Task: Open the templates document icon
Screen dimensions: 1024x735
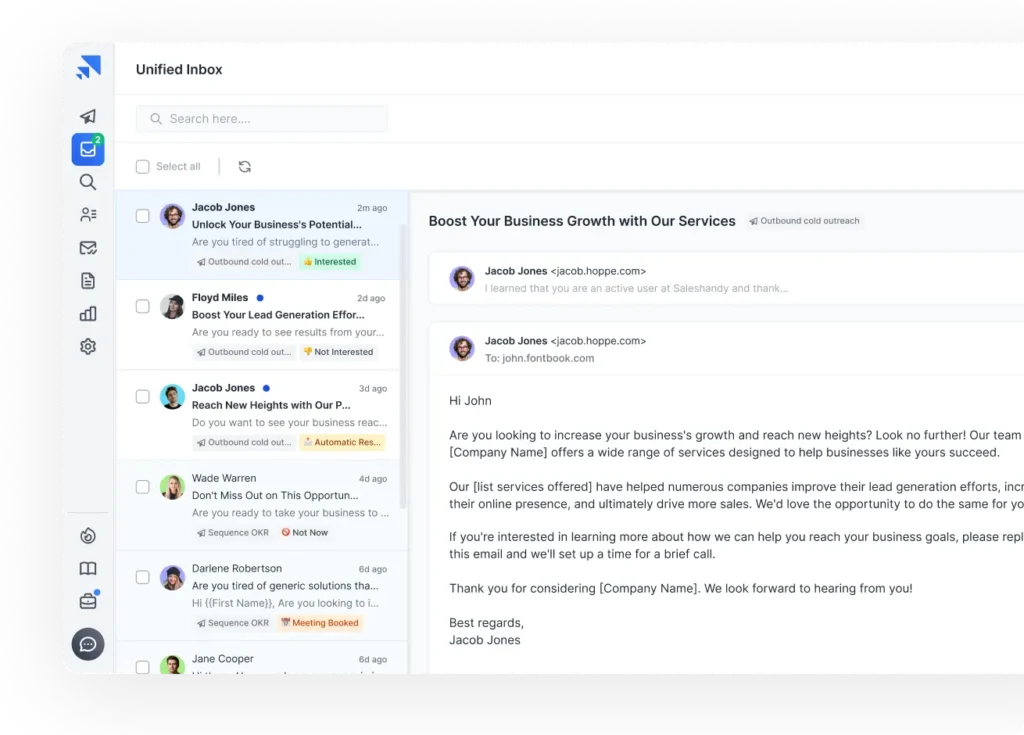Action: click(x=88, y=281)
